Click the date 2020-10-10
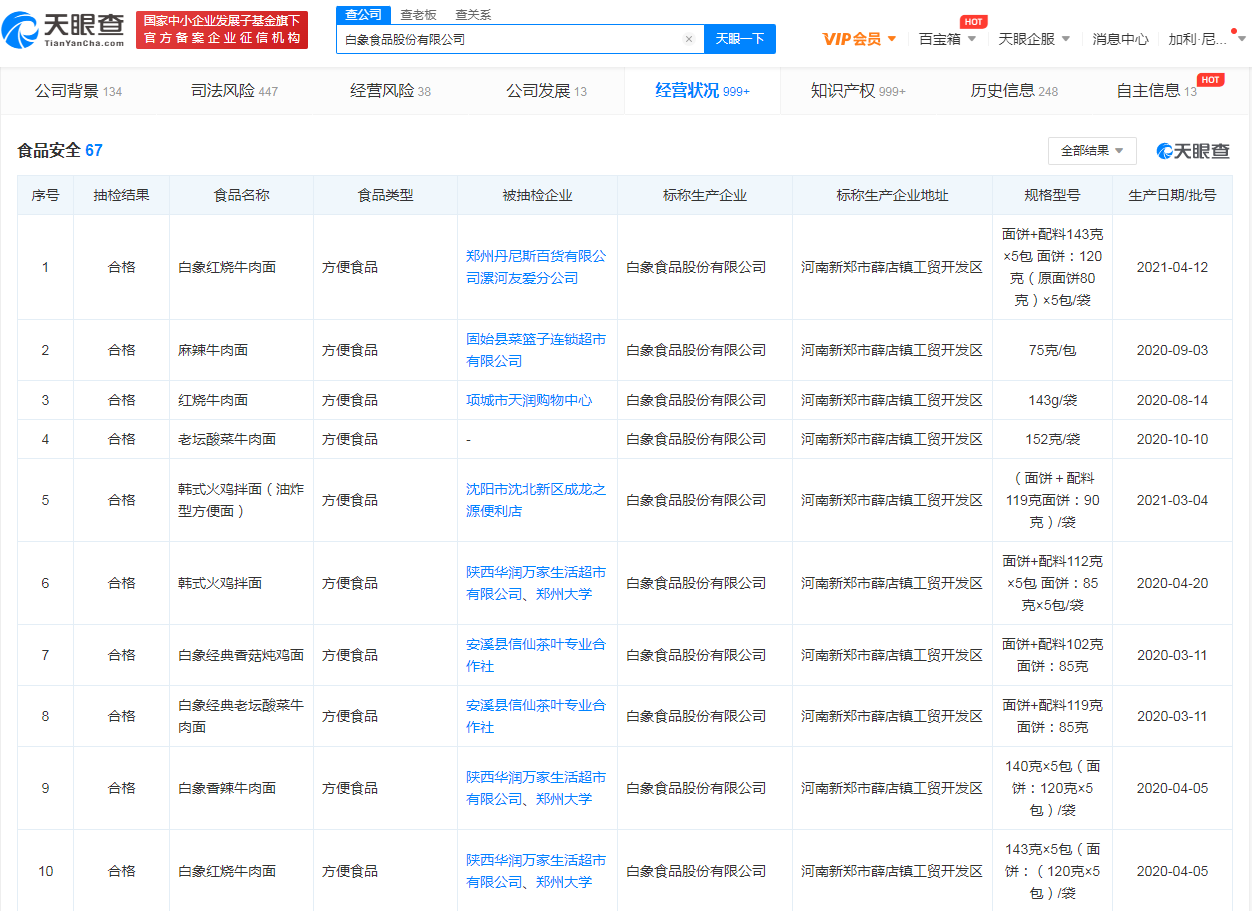The width and height of the screenshot is (1252, 911). pyautogui.click(x=1172, y=439)
